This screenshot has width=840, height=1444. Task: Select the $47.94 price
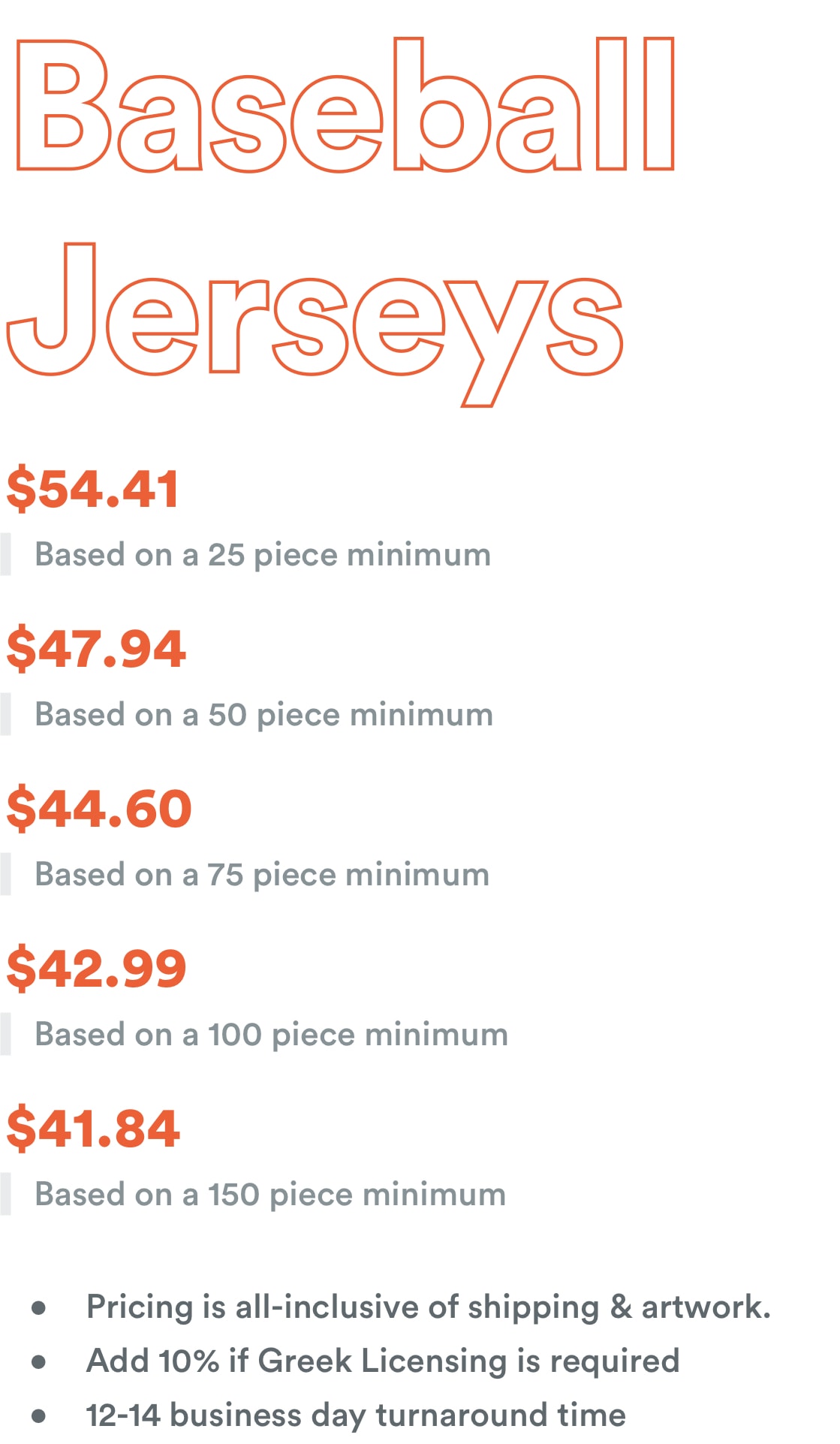[96, 649]
